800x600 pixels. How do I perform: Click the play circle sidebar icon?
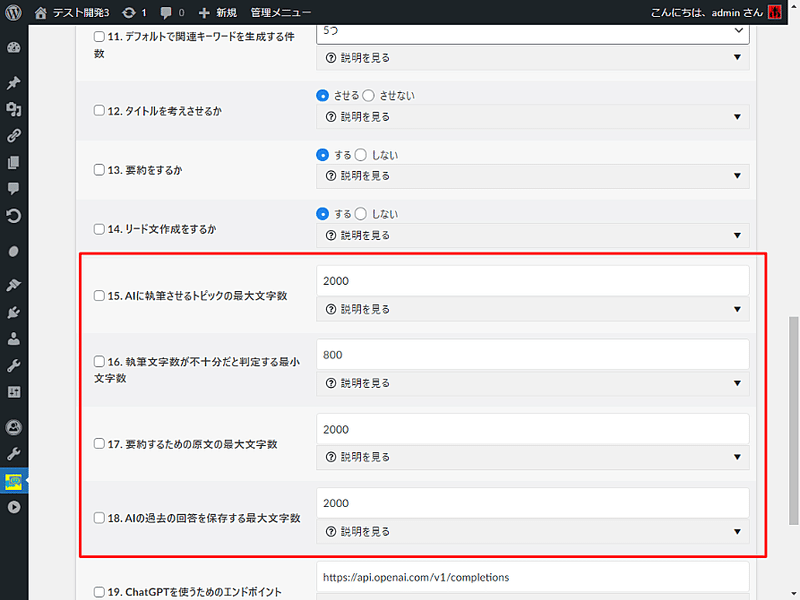(x=14, y=507)
